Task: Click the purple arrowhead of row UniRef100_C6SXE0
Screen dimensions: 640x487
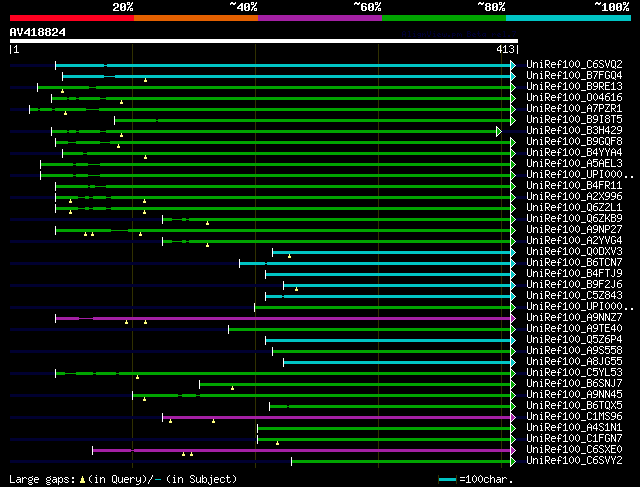Action: click(x=513, y=451)
